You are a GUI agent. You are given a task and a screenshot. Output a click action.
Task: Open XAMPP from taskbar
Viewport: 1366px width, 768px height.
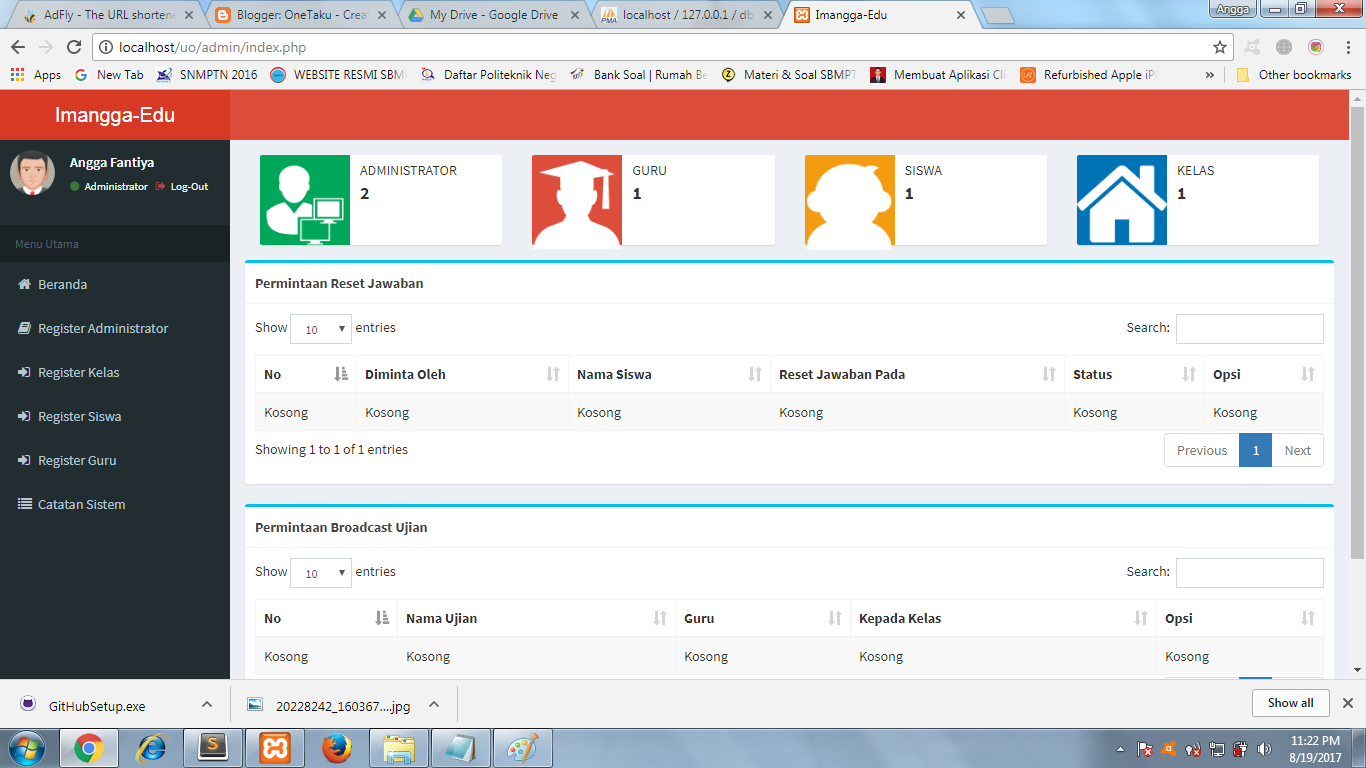pyautogui.click(x=275, y=748)
